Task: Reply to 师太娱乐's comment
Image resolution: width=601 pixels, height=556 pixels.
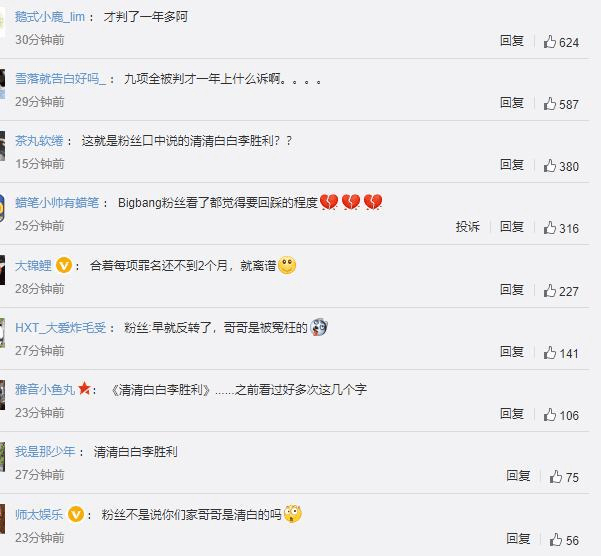Action: click(518, 538)
